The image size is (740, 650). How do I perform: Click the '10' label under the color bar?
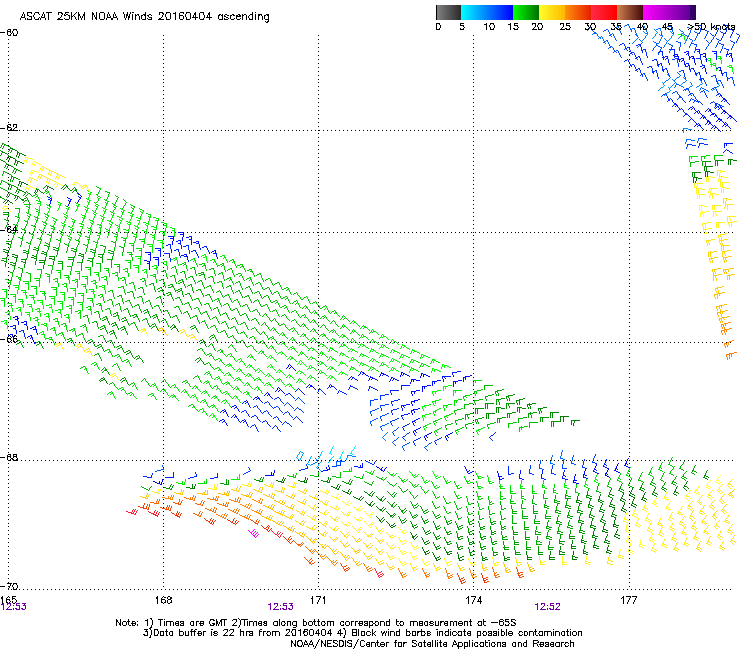[x=489, y=26]
